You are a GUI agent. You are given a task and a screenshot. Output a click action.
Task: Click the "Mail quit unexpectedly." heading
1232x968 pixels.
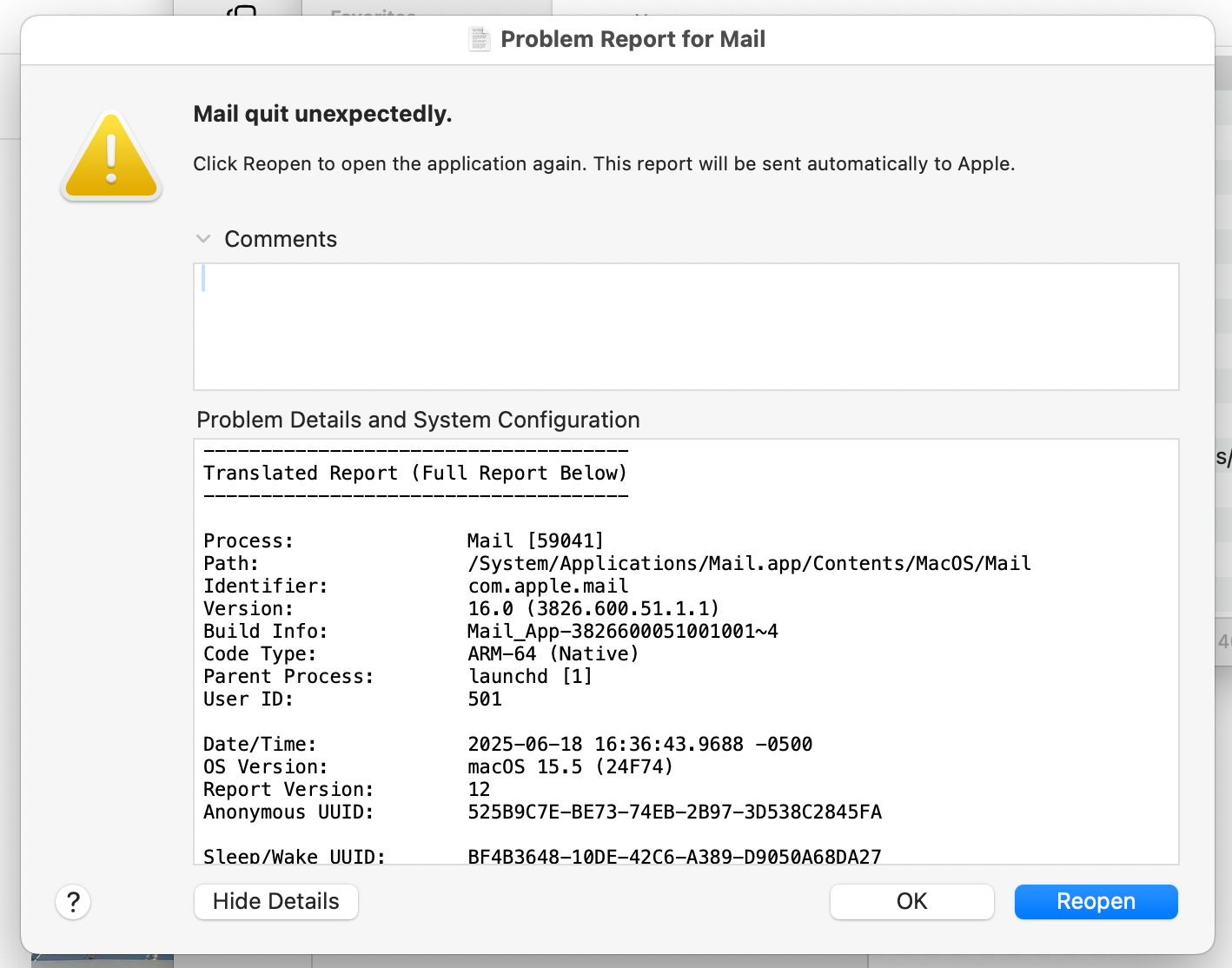[x=322, y=114]
